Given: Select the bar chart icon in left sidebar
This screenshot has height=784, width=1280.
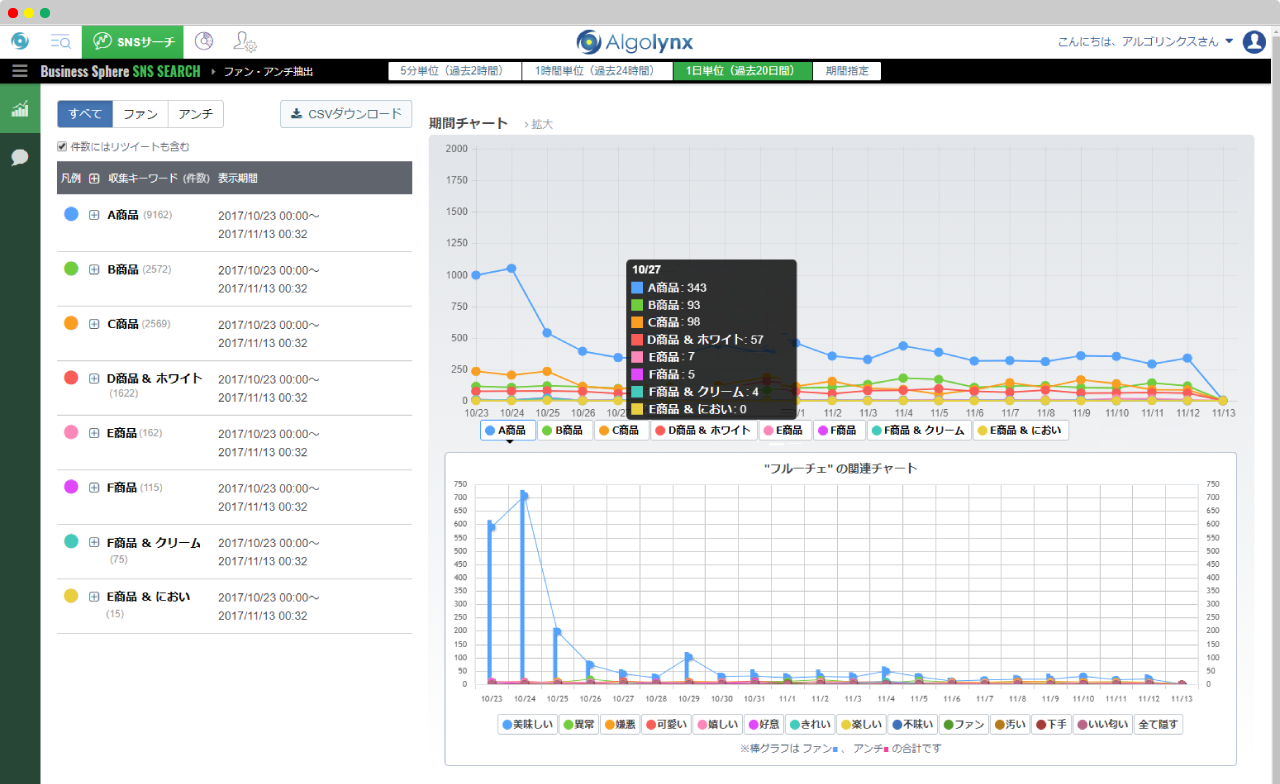Looking at the screenshot, I should 20,110.
